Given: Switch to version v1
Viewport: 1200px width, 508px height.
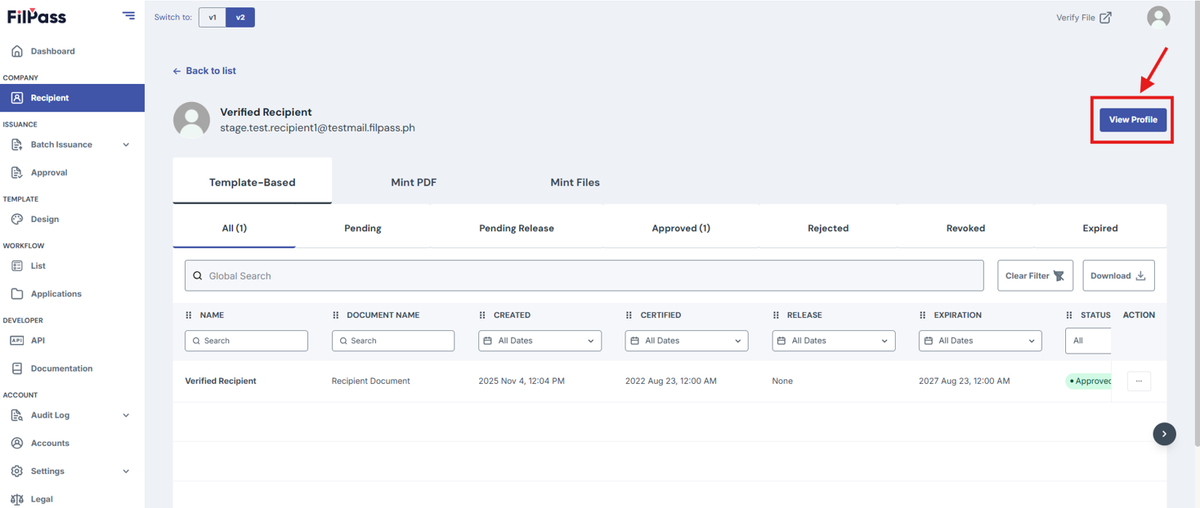Looking at the screenshot, I should tap(212, 17).
